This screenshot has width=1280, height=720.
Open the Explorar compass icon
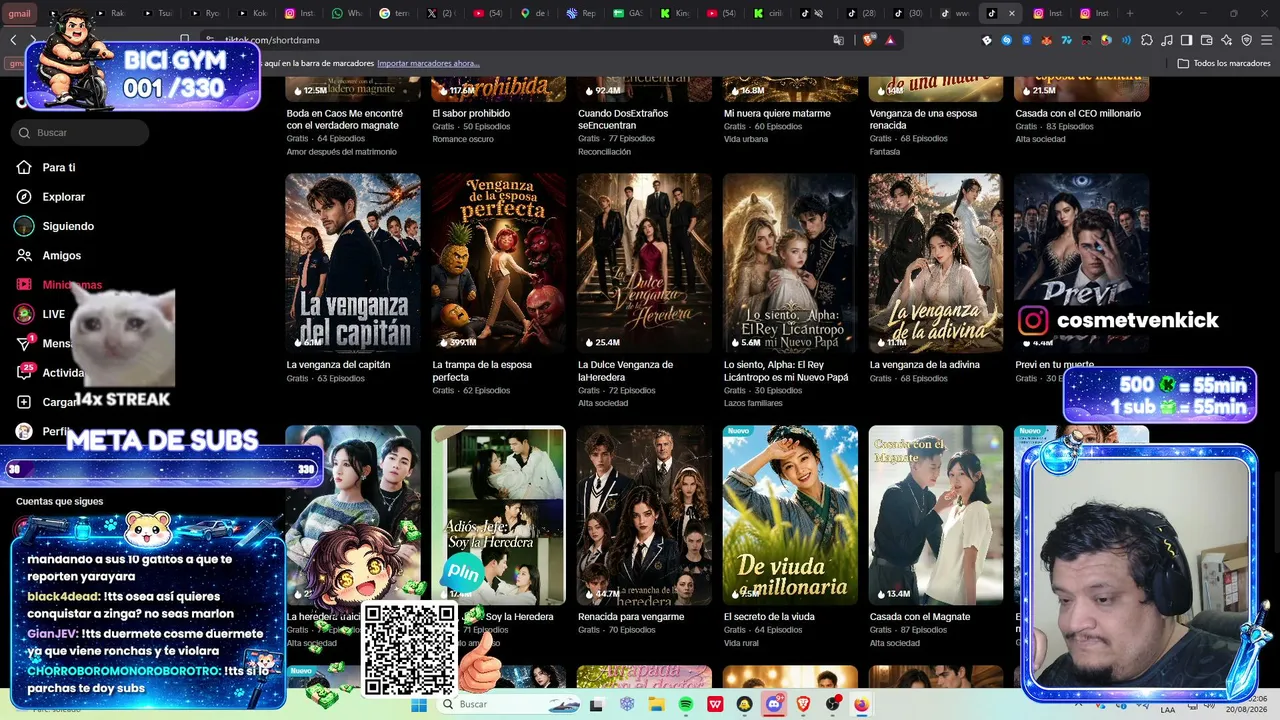(x=24, y=197)
